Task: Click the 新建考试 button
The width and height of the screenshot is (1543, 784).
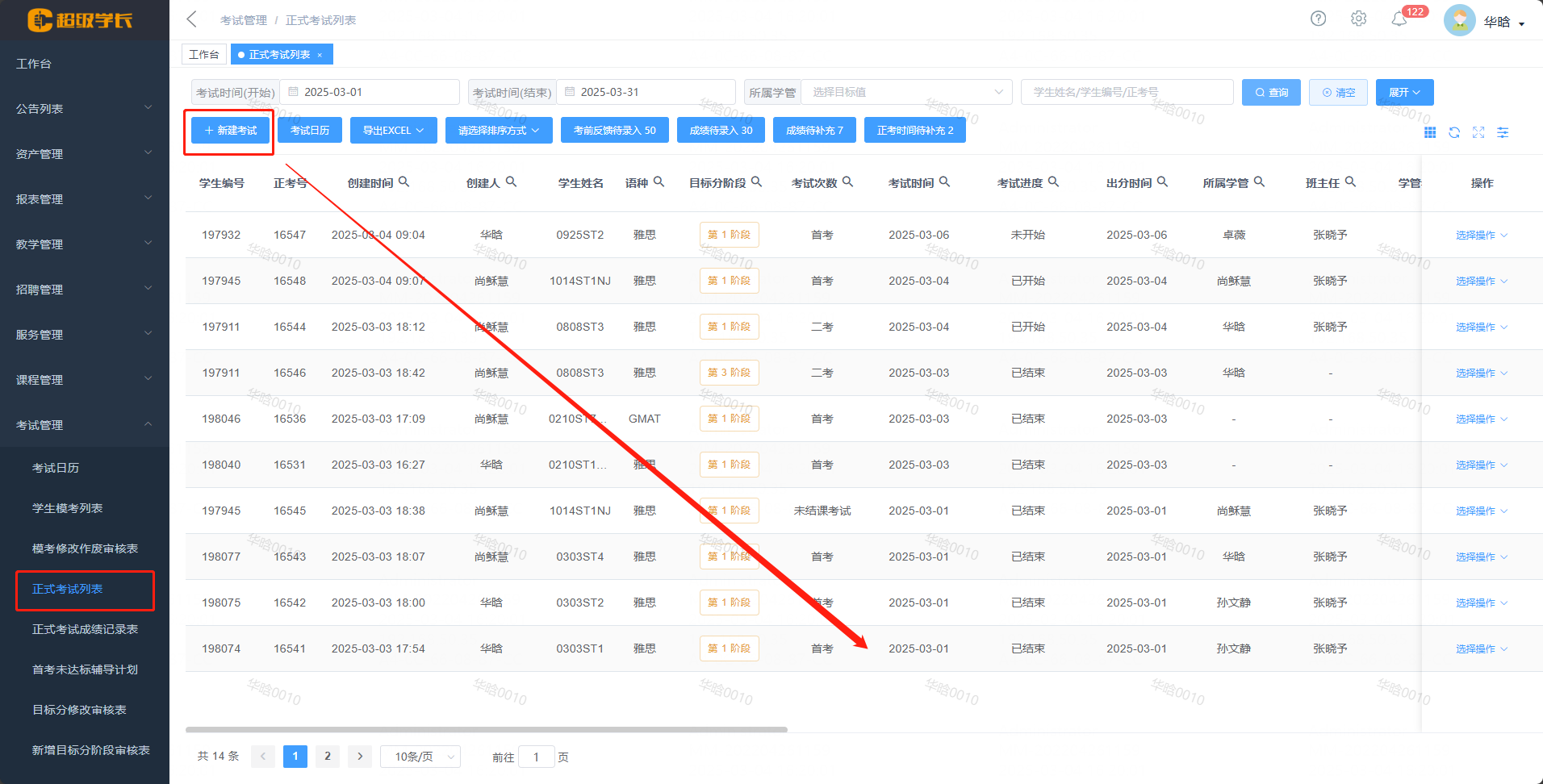Action: click(x=230, y=130)
